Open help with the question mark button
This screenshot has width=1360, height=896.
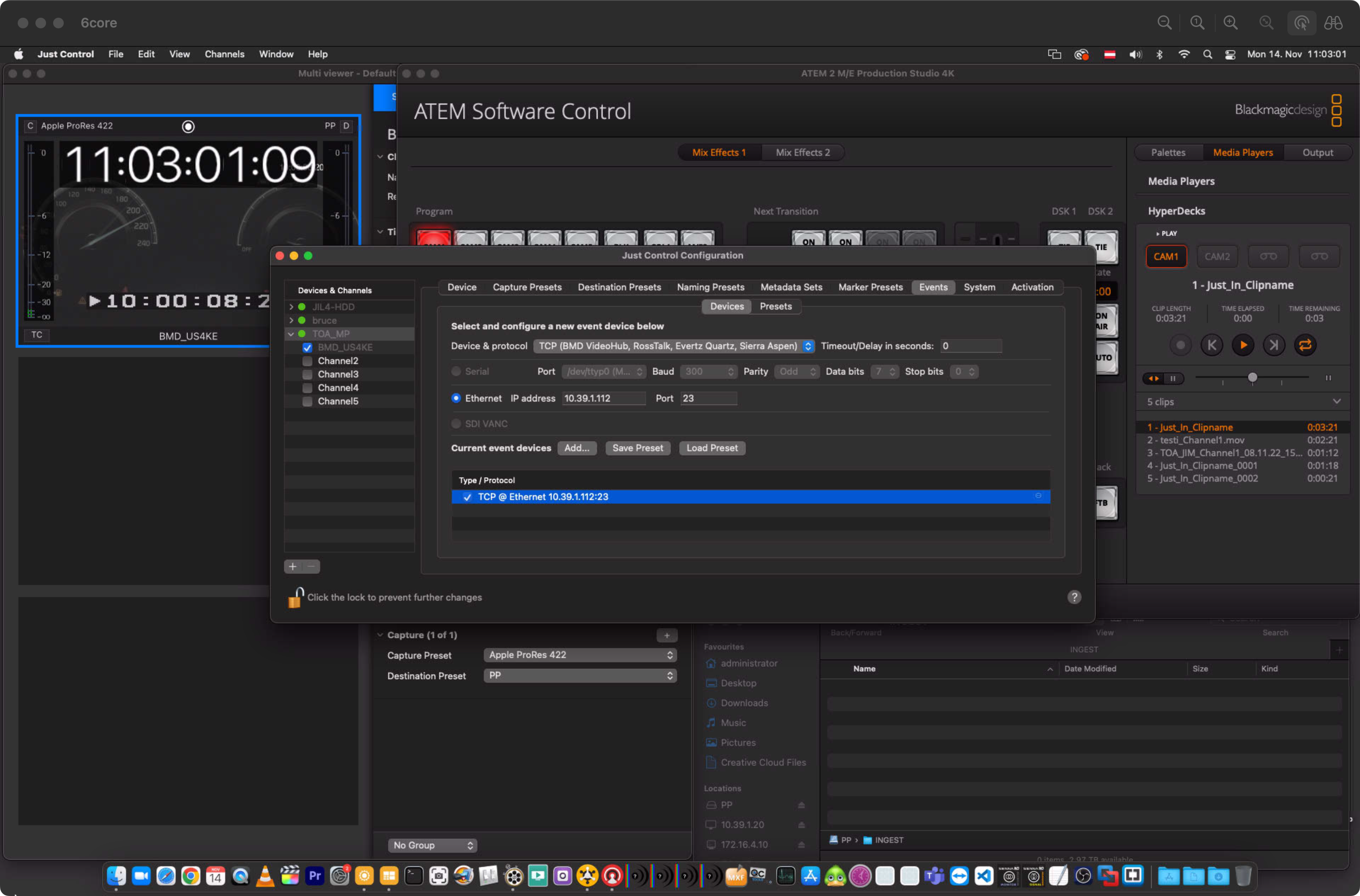1074,597
